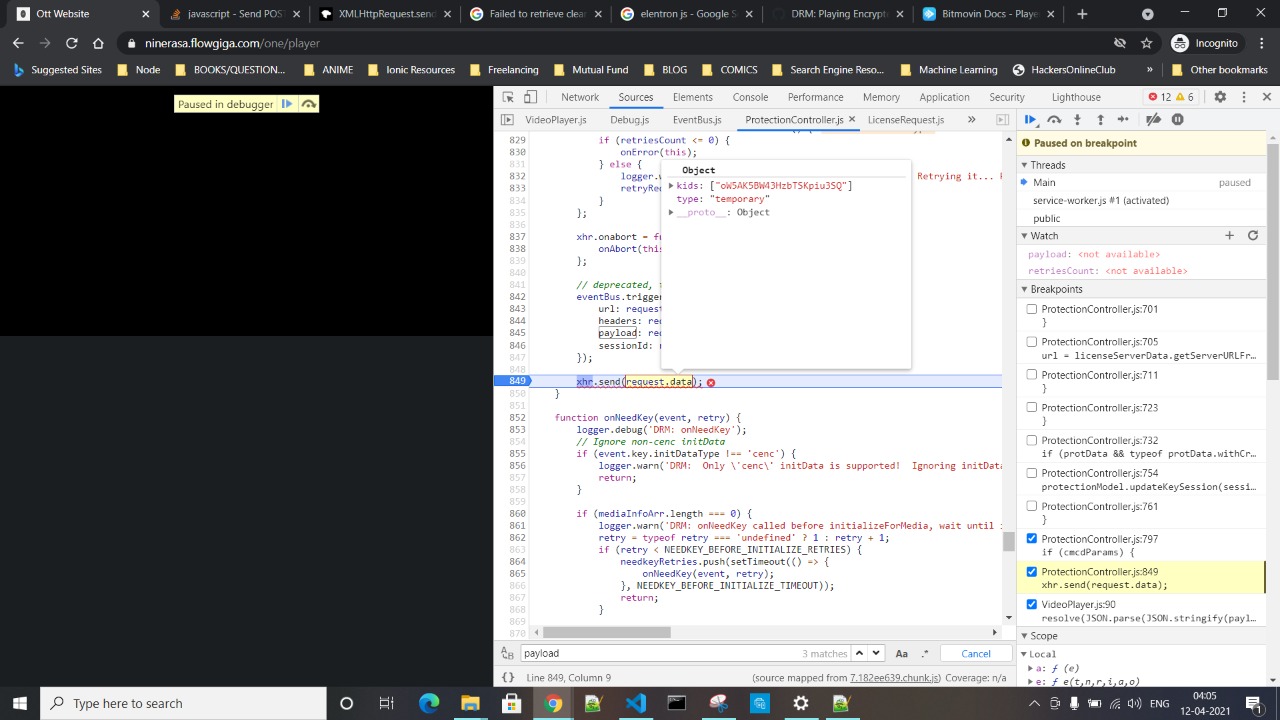This screenshot has width=1280, height=720.
Task: Select the Step over next function call icon
Action: click(x=1054, y=119)
